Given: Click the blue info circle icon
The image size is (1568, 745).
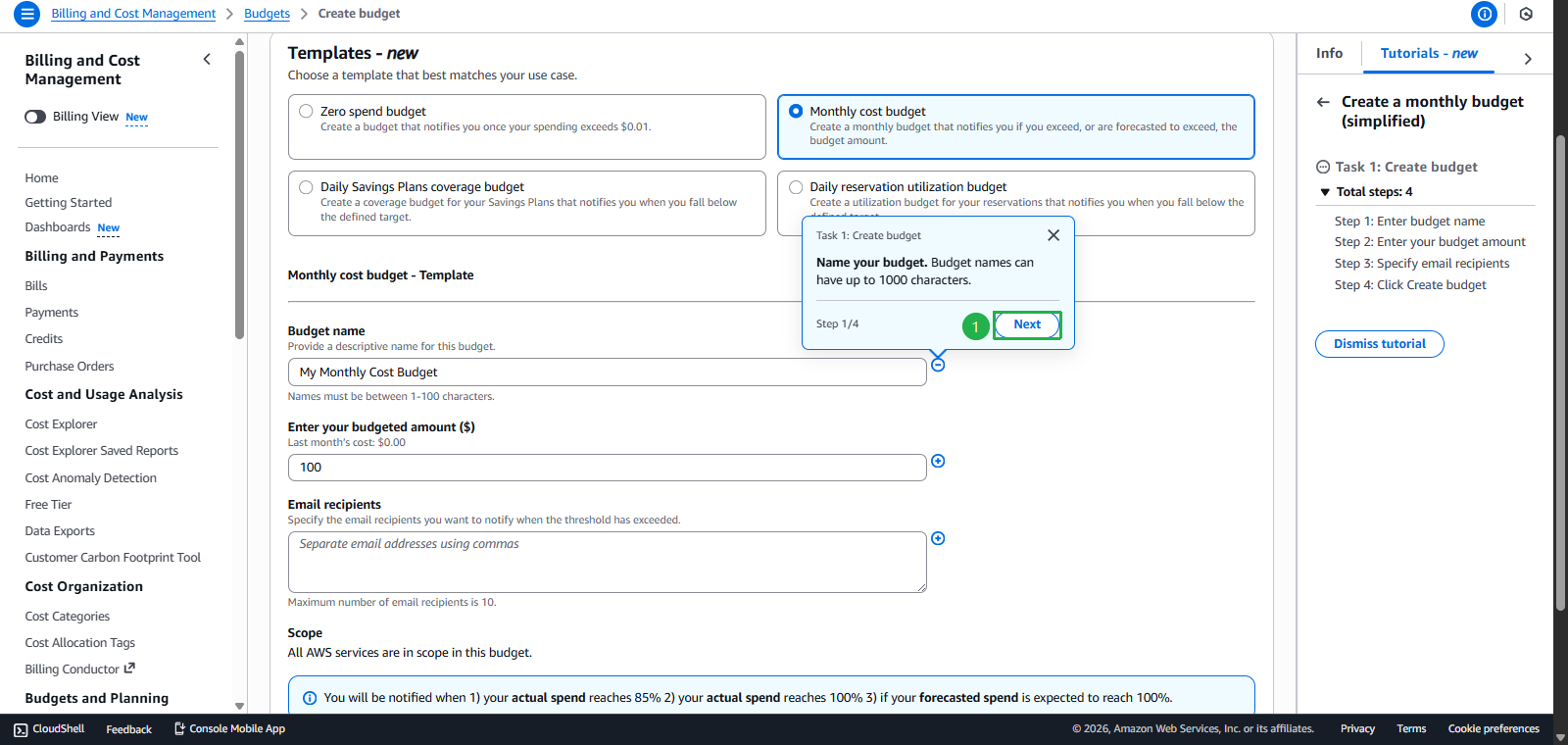Looking at the screenshot, I should point(1484,14).
